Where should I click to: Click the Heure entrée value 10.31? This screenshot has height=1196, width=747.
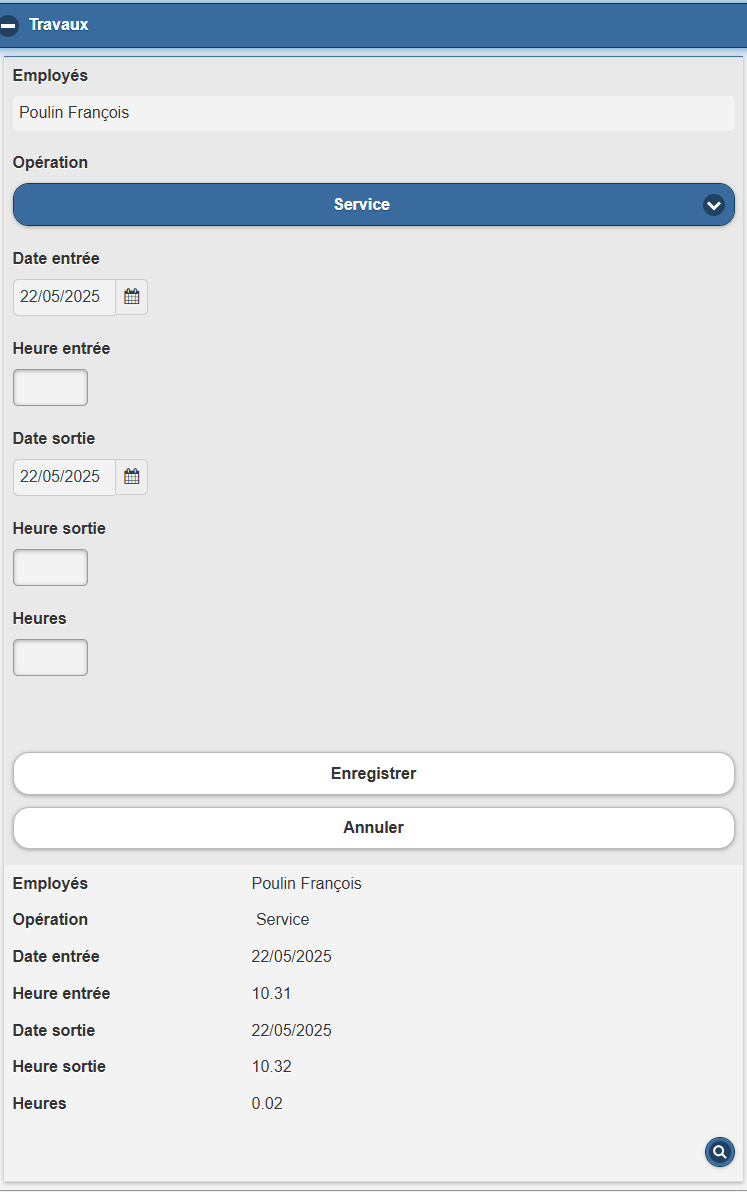(x=272, y=993)
